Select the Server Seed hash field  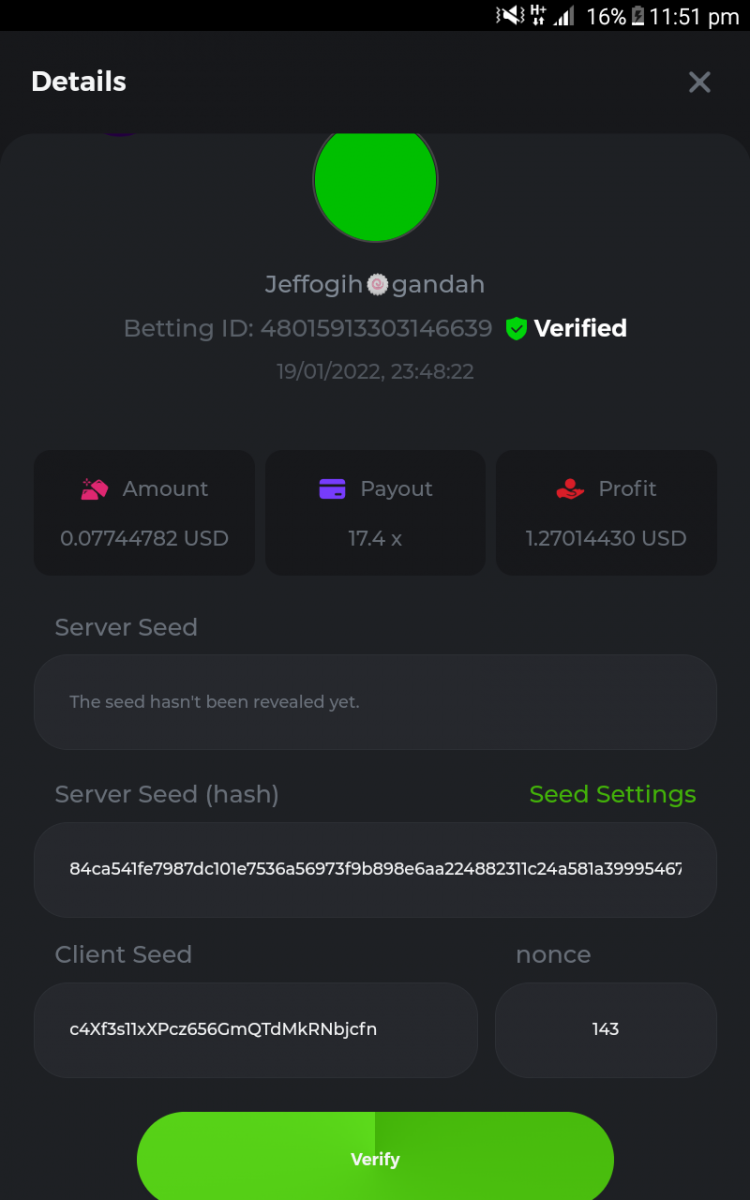pyautogui.click(x=375, y=869)
